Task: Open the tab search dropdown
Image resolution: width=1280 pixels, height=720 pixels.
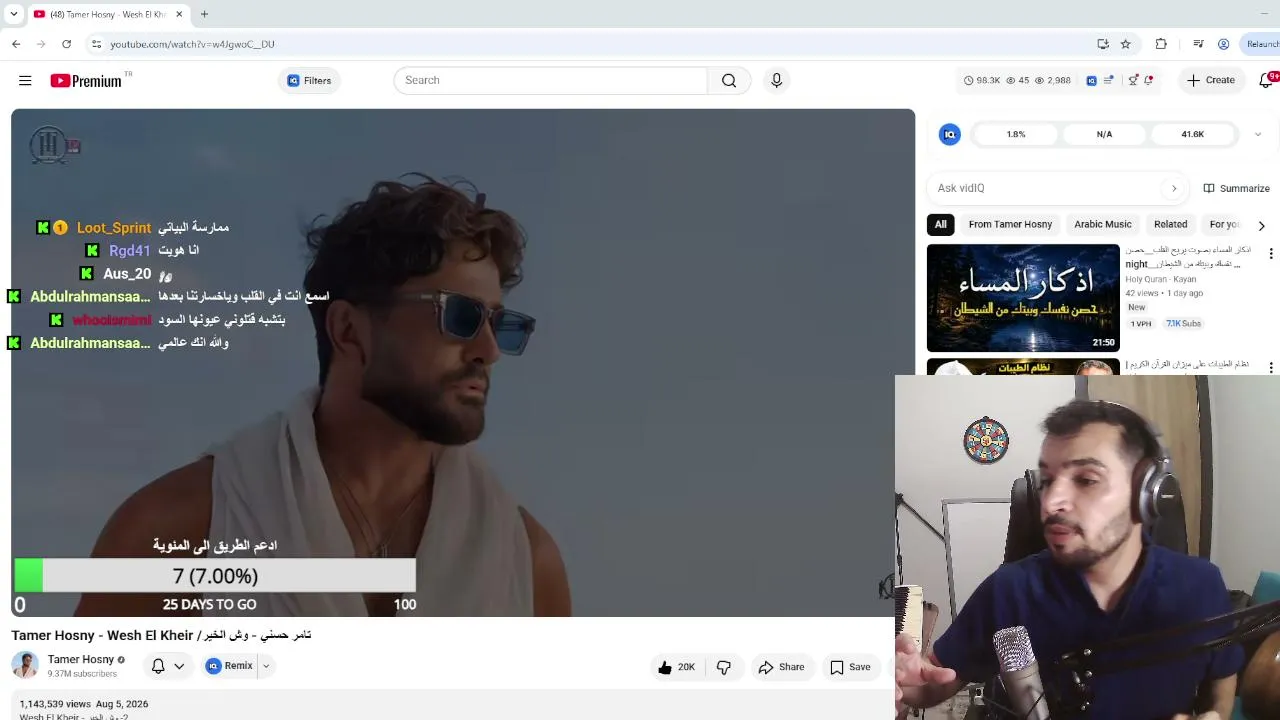Action: coord(14,14)
